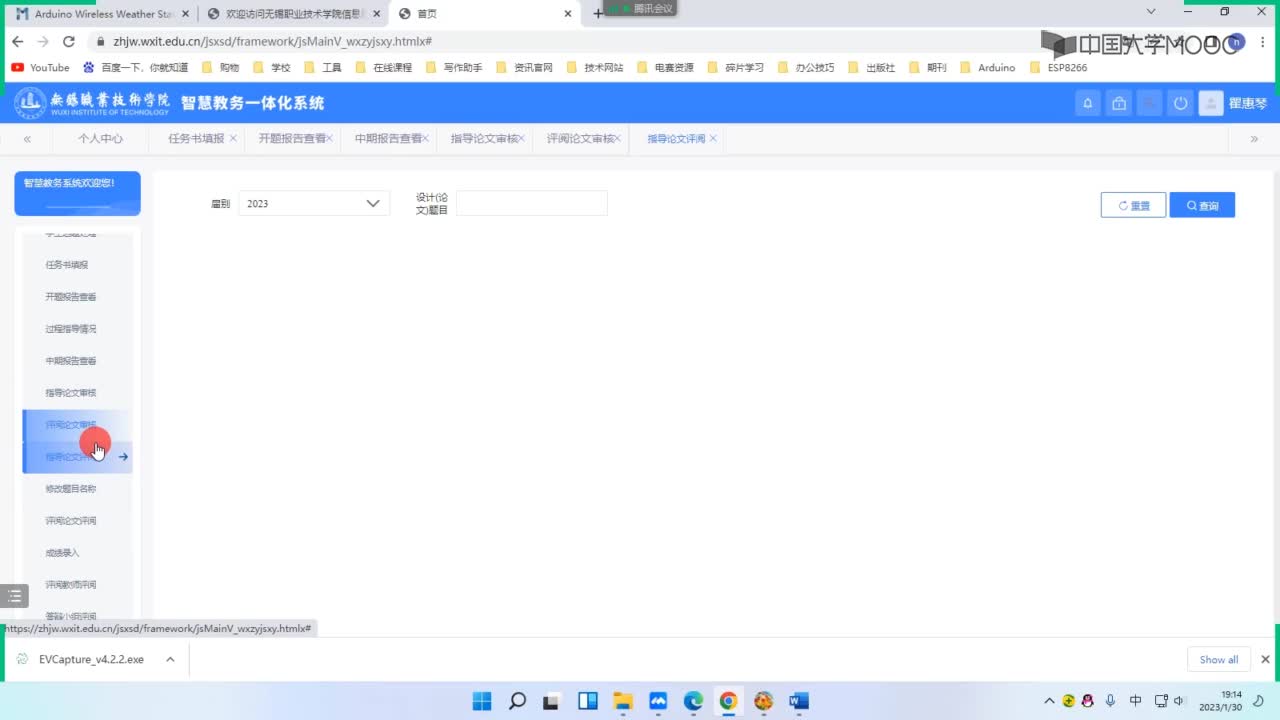
Task: Open 评阅论文评阅 in the sidebar menu
Action: tap(71, 521)
